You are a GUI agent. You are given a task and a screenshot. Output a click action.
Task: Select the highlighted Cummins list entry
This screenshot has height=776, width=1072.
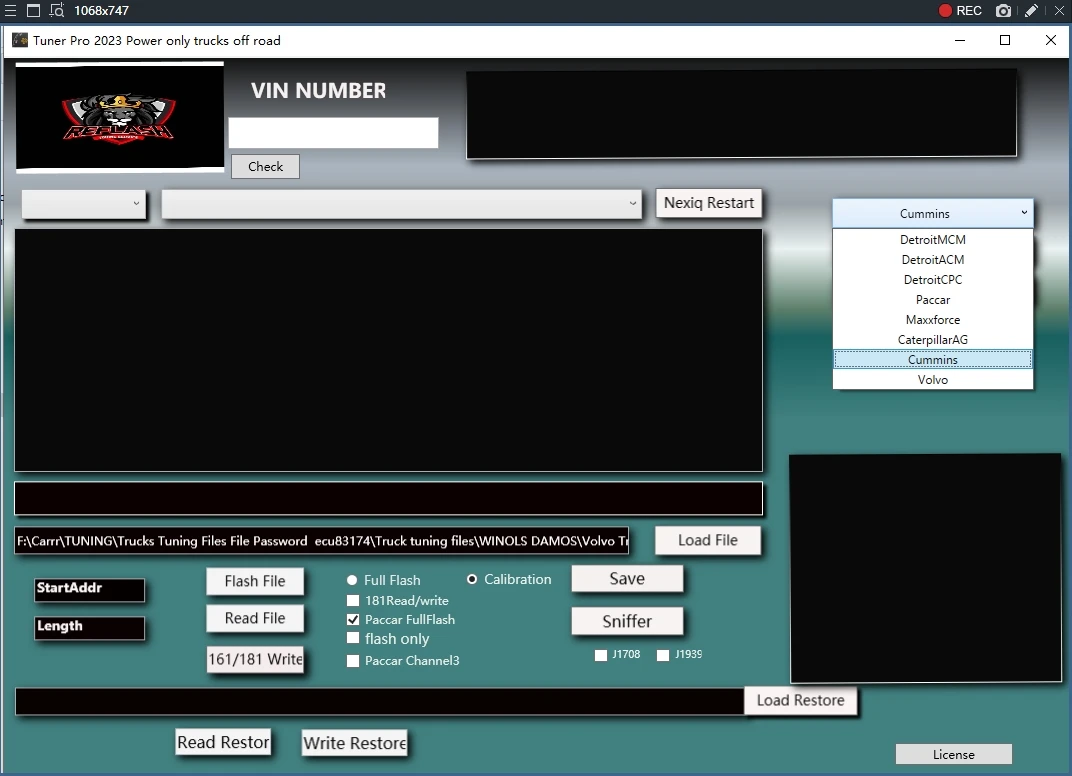(933, 360)
